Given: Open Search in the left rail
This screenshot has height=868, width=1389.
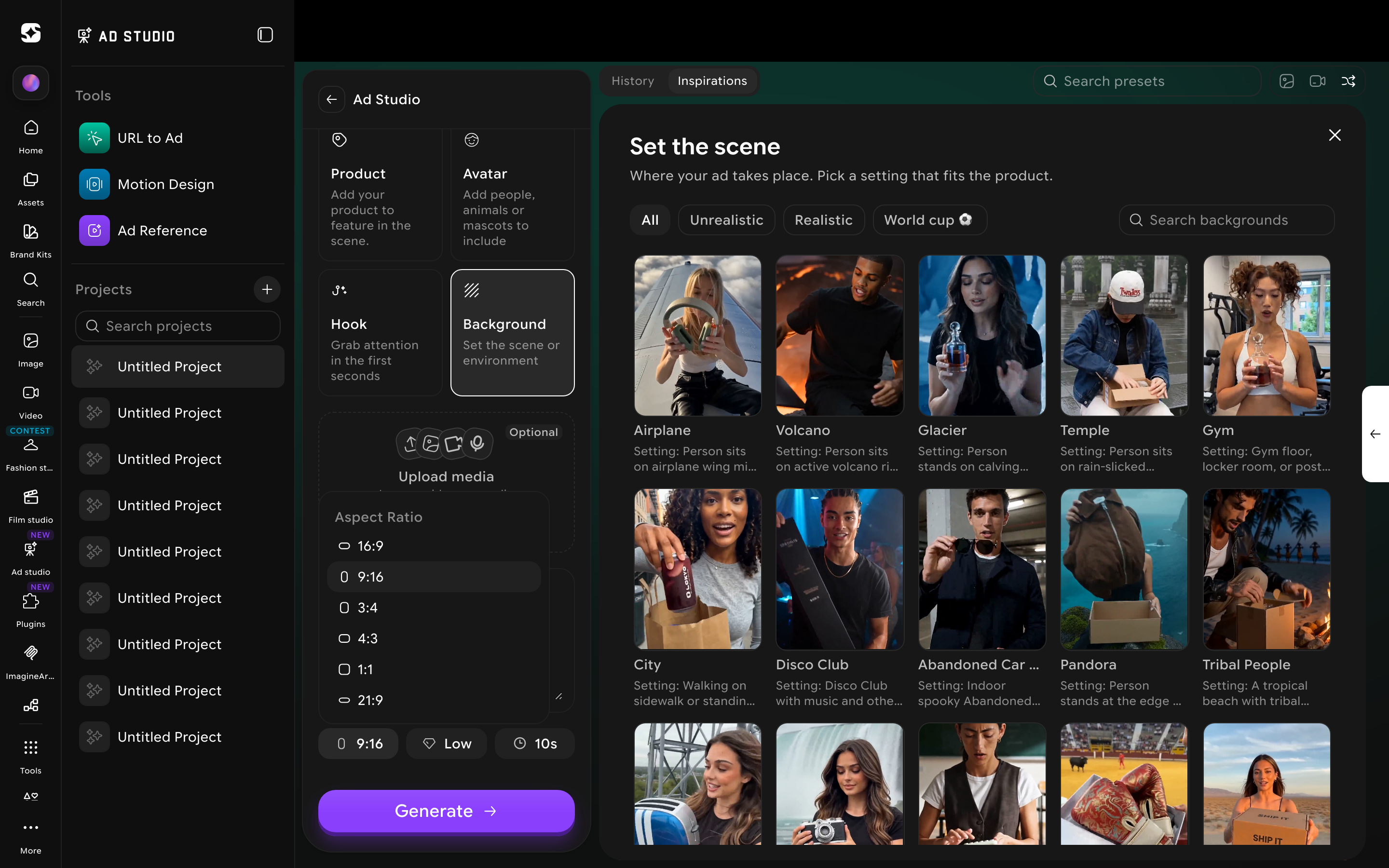Looking at the screenshot, I should 30,289.
